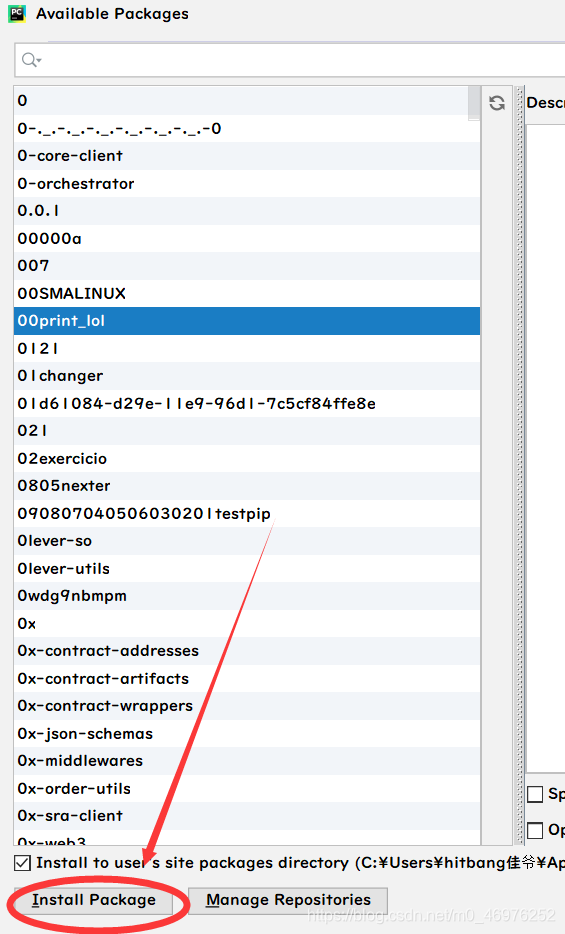Select the 0-orchestrator package
The image size is (565, 934).
click(x=247, y=183)
